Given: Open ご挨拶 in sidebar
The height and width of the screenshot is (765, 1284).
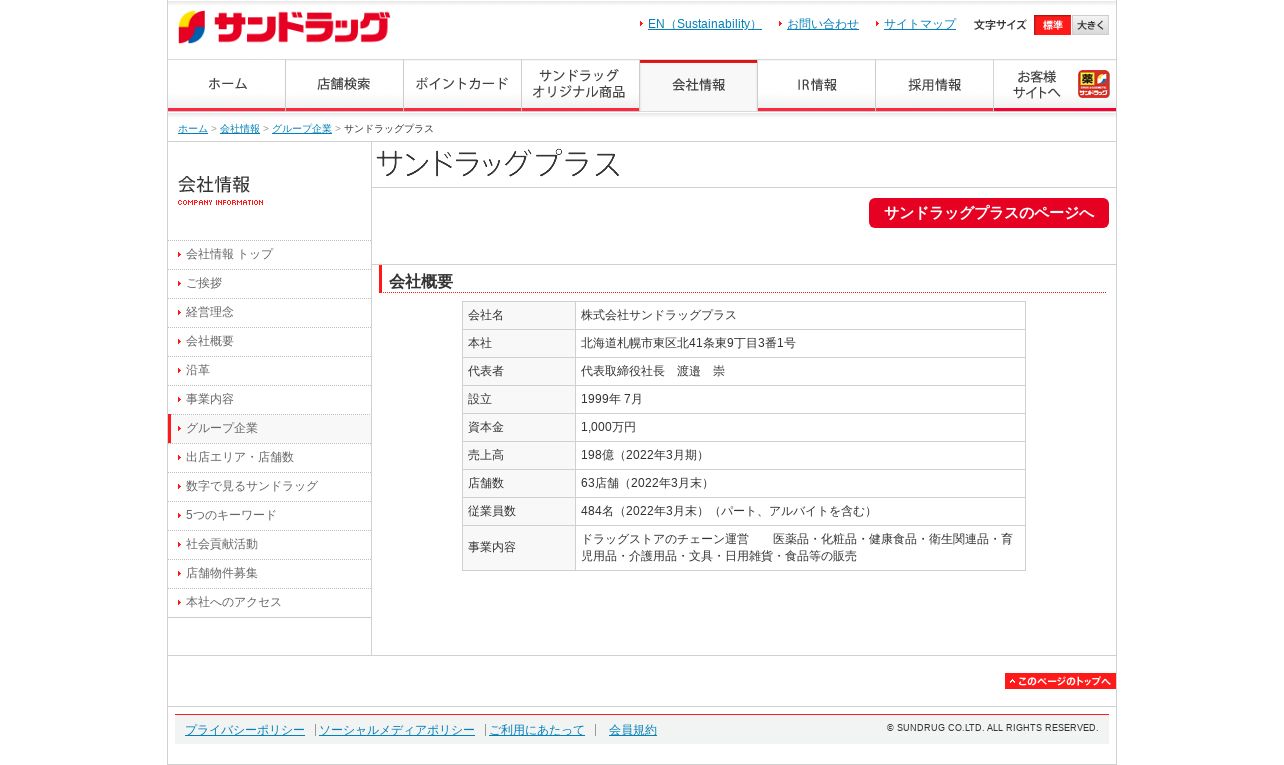Looking at the screenshot, I should pyautogui.click(x=269, y=284).
